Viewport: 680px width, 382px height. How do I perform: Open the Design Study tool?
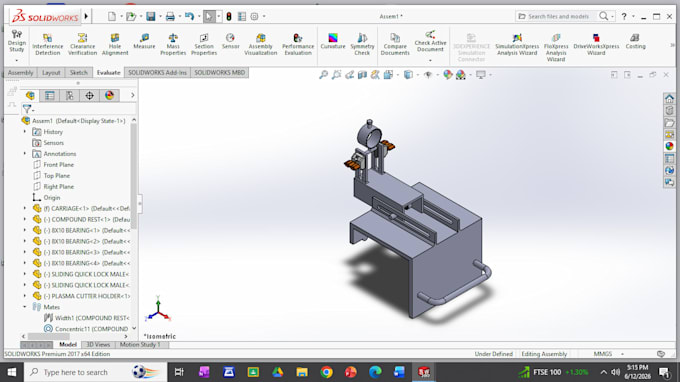coord(16,42)
